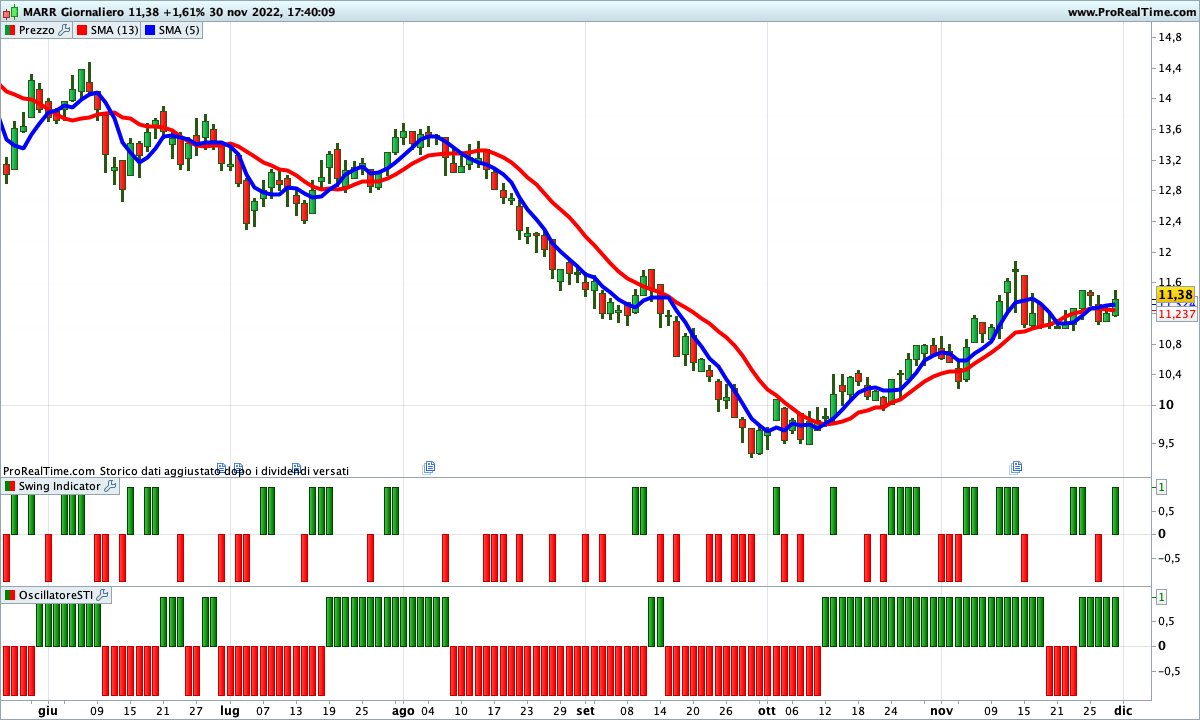Open the Swing Indicator settings wrench
1200x720 pixels.
110,486
